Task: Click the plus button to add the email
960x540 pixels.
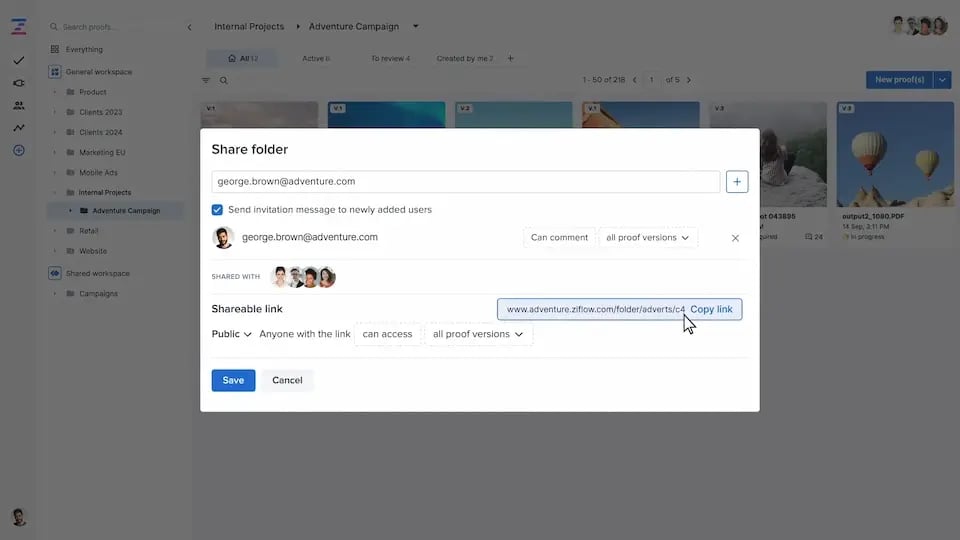Action: point(737,181)
